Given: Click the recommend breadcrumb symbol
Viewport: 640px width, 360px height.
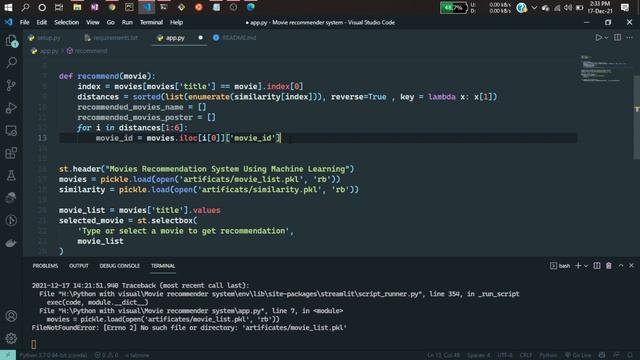Looking at the screenshot, I should point(87,51).
